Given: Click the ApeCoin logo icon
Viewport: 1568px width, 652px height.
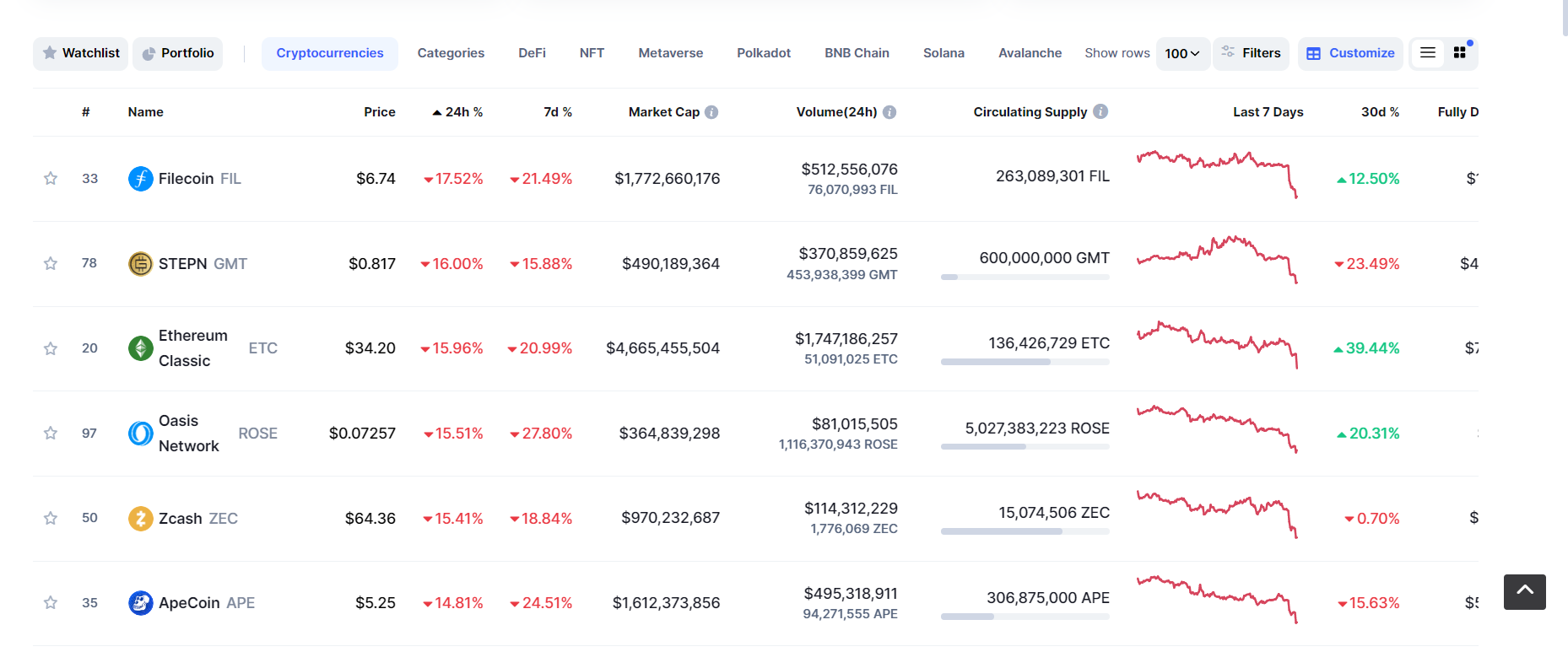Looking at the screenshot, I should tap(140, 603).
